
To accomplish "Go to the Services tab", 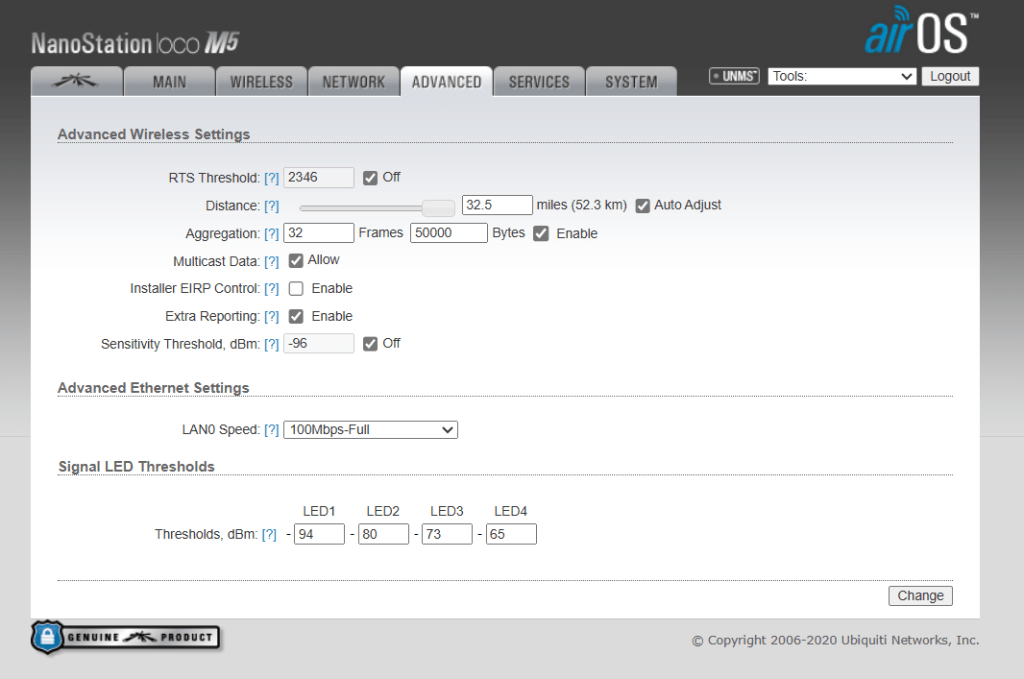I will pos(539,82).
